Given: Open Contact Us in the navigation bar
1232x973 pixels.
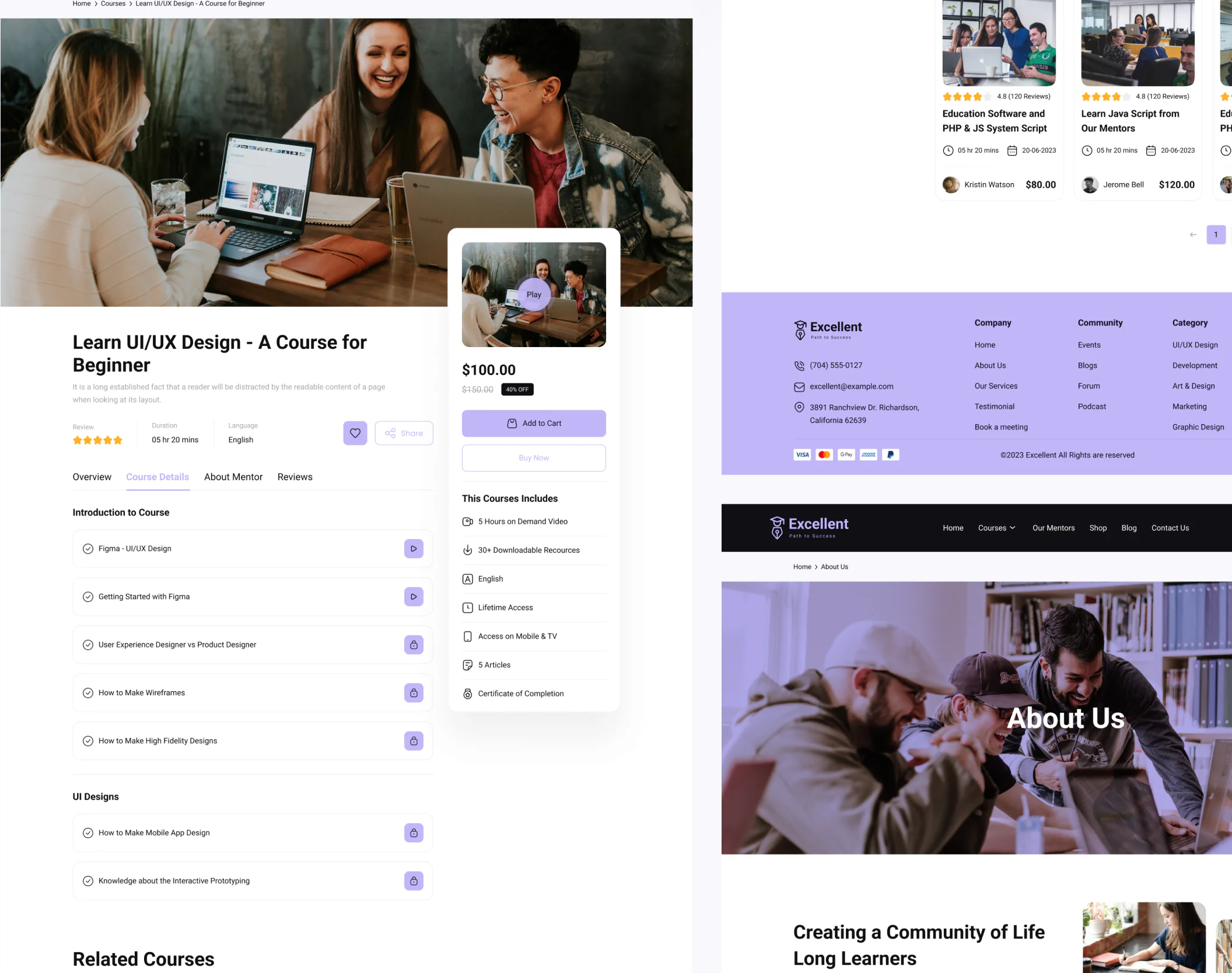Looking at the screenshot, I should coord(1170,528).
